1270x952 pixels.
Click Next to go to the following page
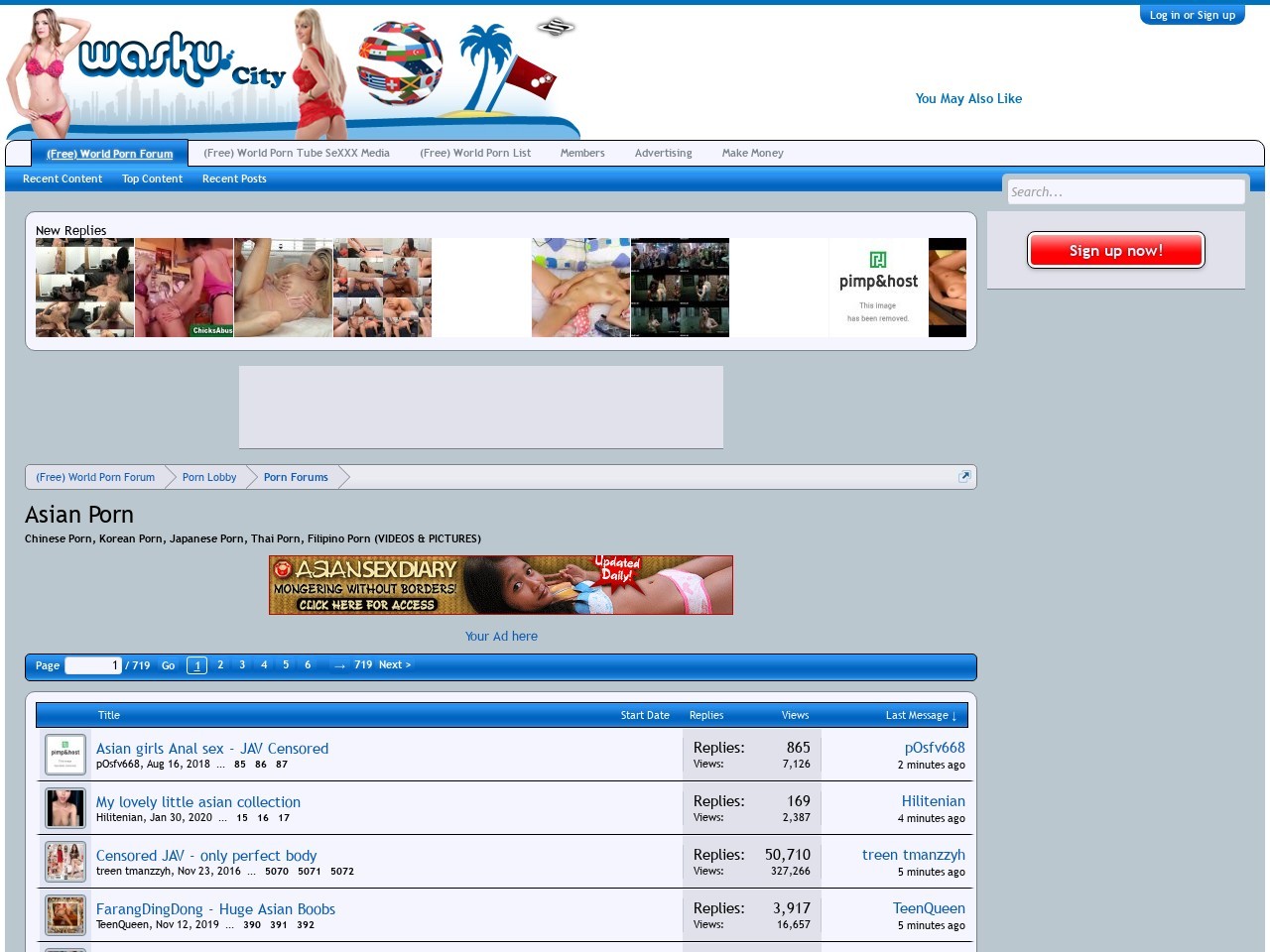click(x=395, y=665)
